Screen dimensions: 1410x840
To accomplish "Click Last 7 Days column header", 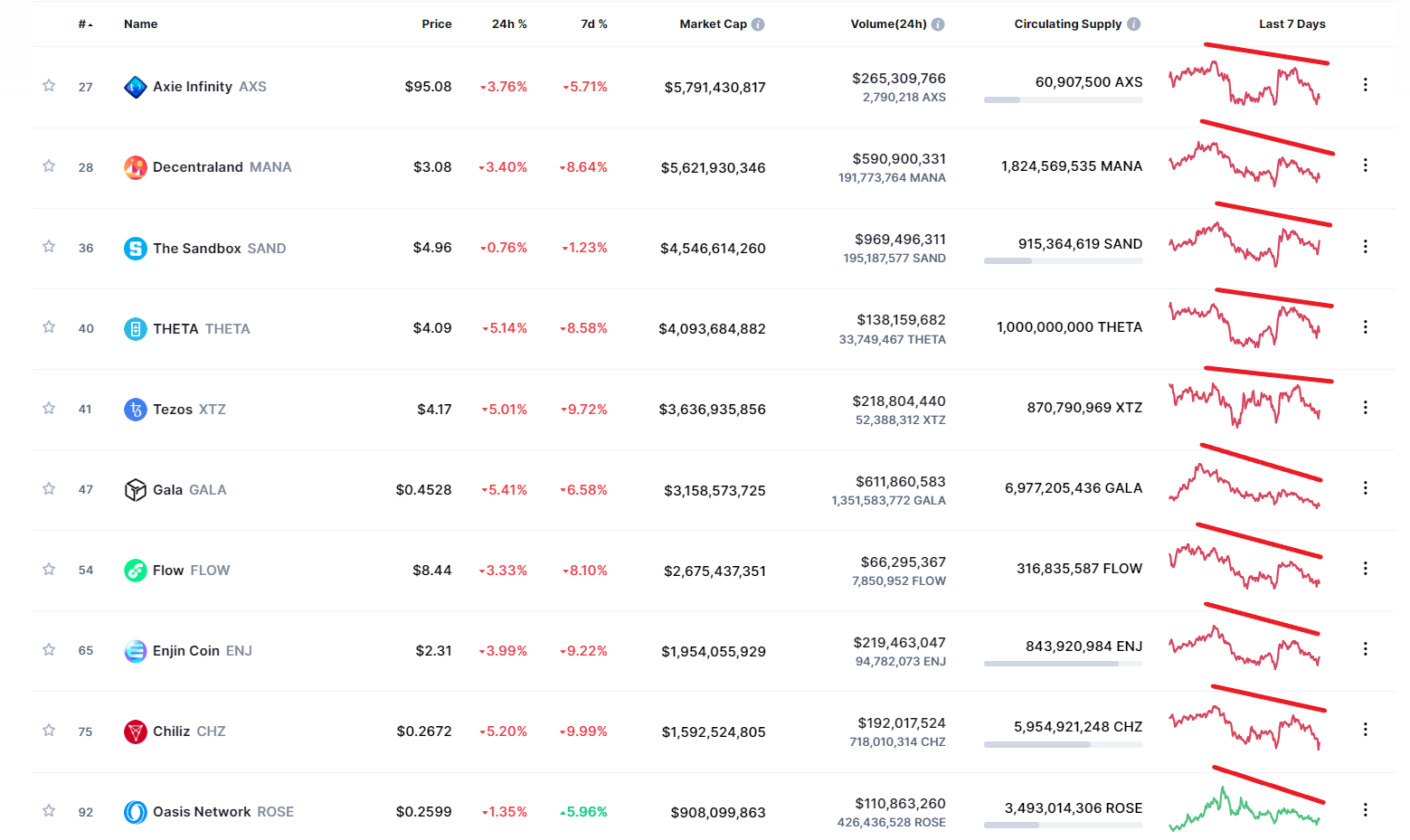I will (1292, 24).
